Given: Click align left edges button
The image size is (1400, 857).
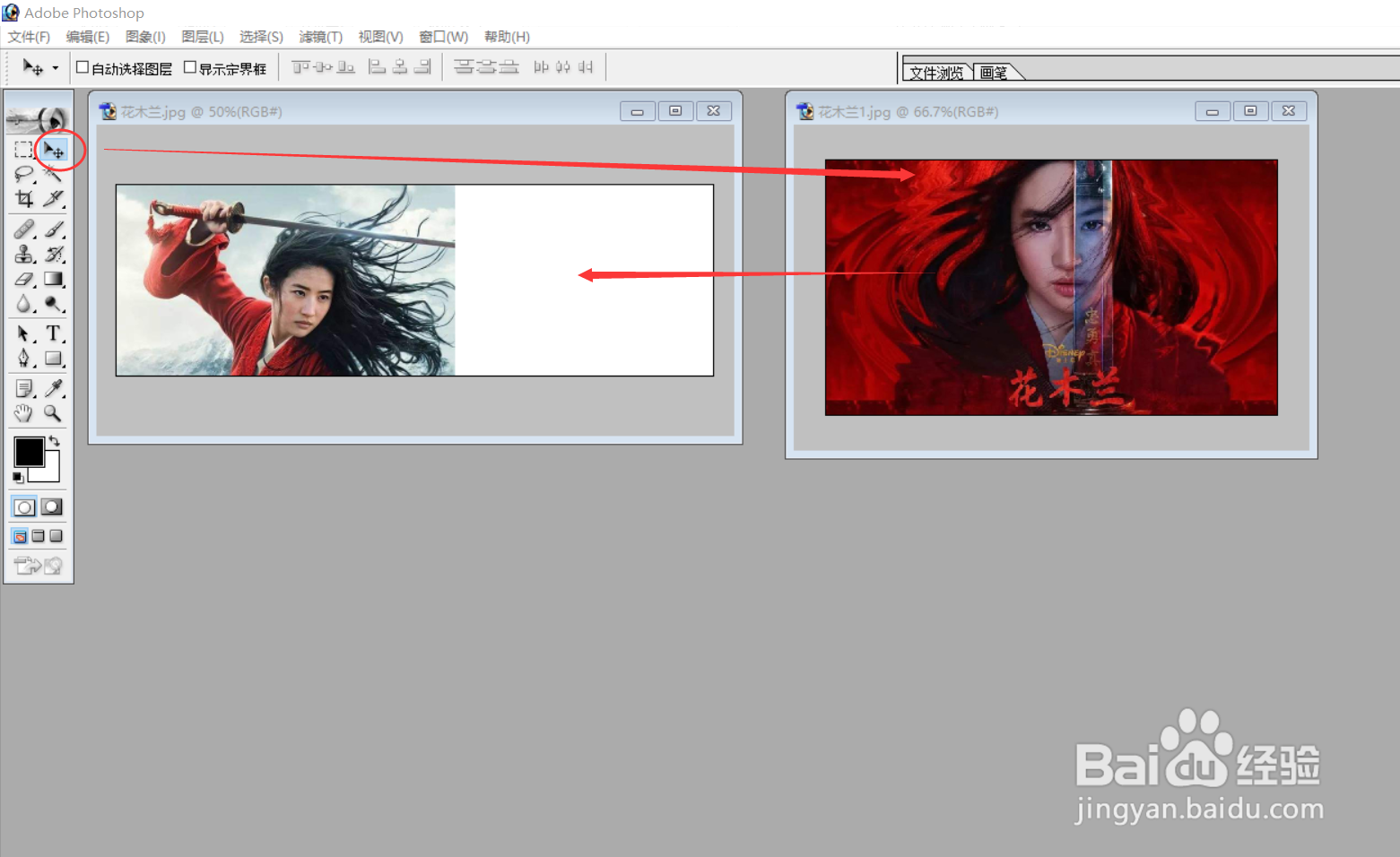Looking at the screenshot, I should point(378,67).
